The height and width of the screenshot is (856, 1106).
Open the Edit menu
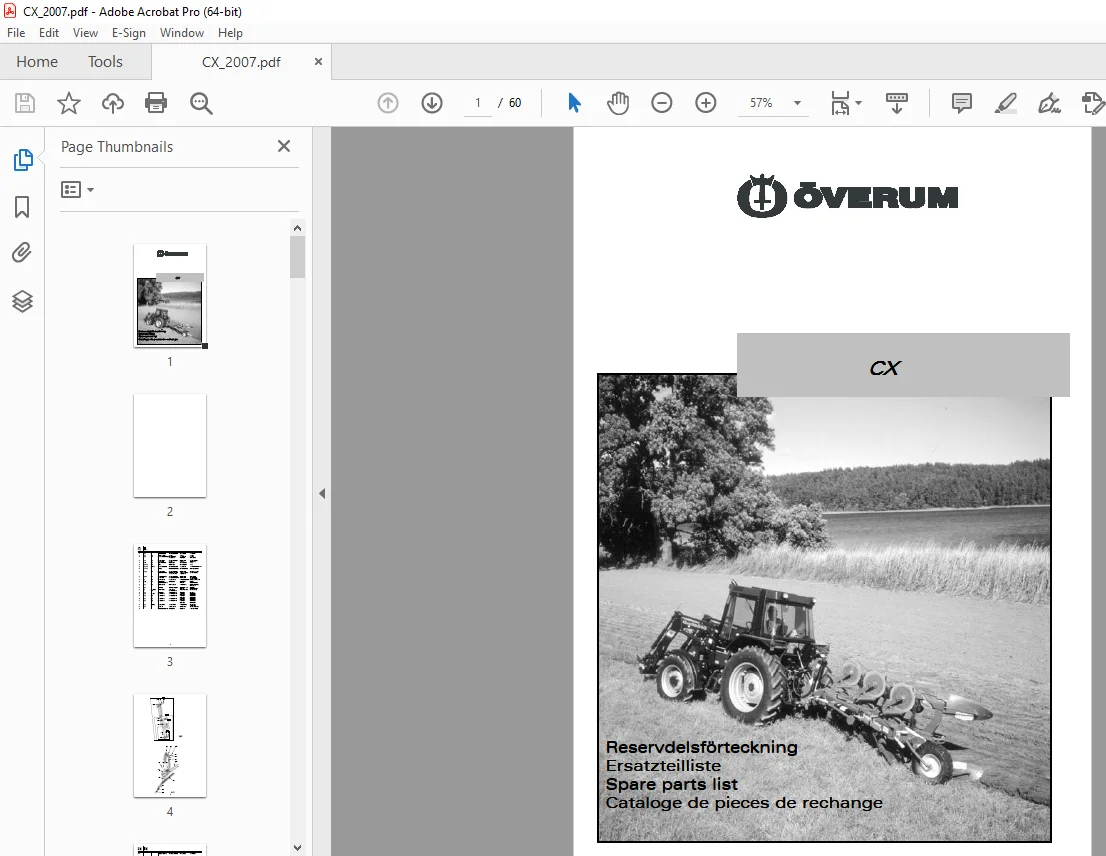coord(49,32)
